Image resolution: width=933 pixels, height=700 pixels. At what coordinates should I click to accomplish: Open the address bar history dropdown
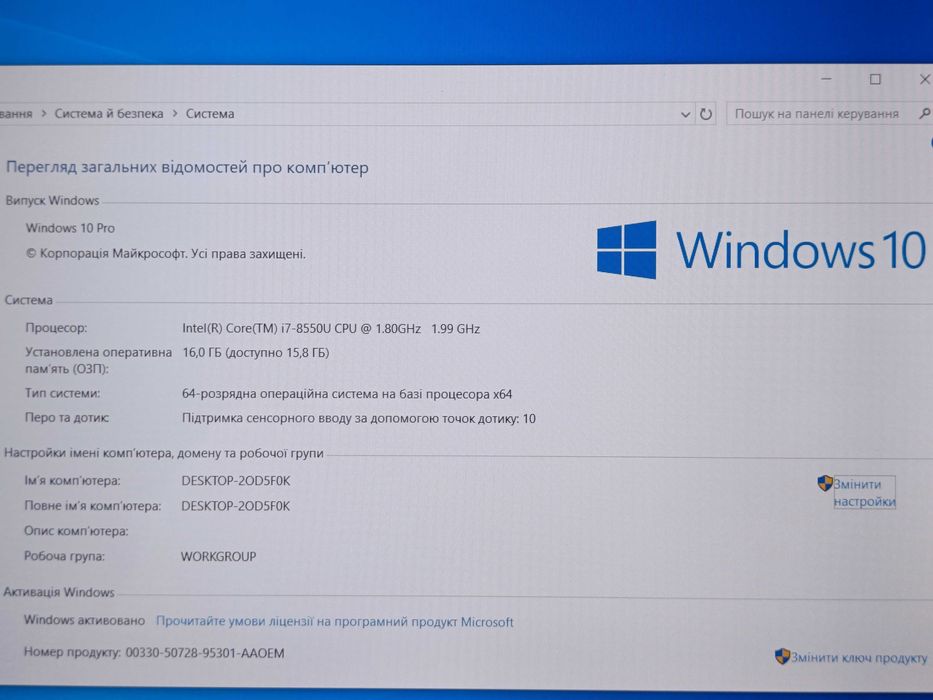pos(685,114)
